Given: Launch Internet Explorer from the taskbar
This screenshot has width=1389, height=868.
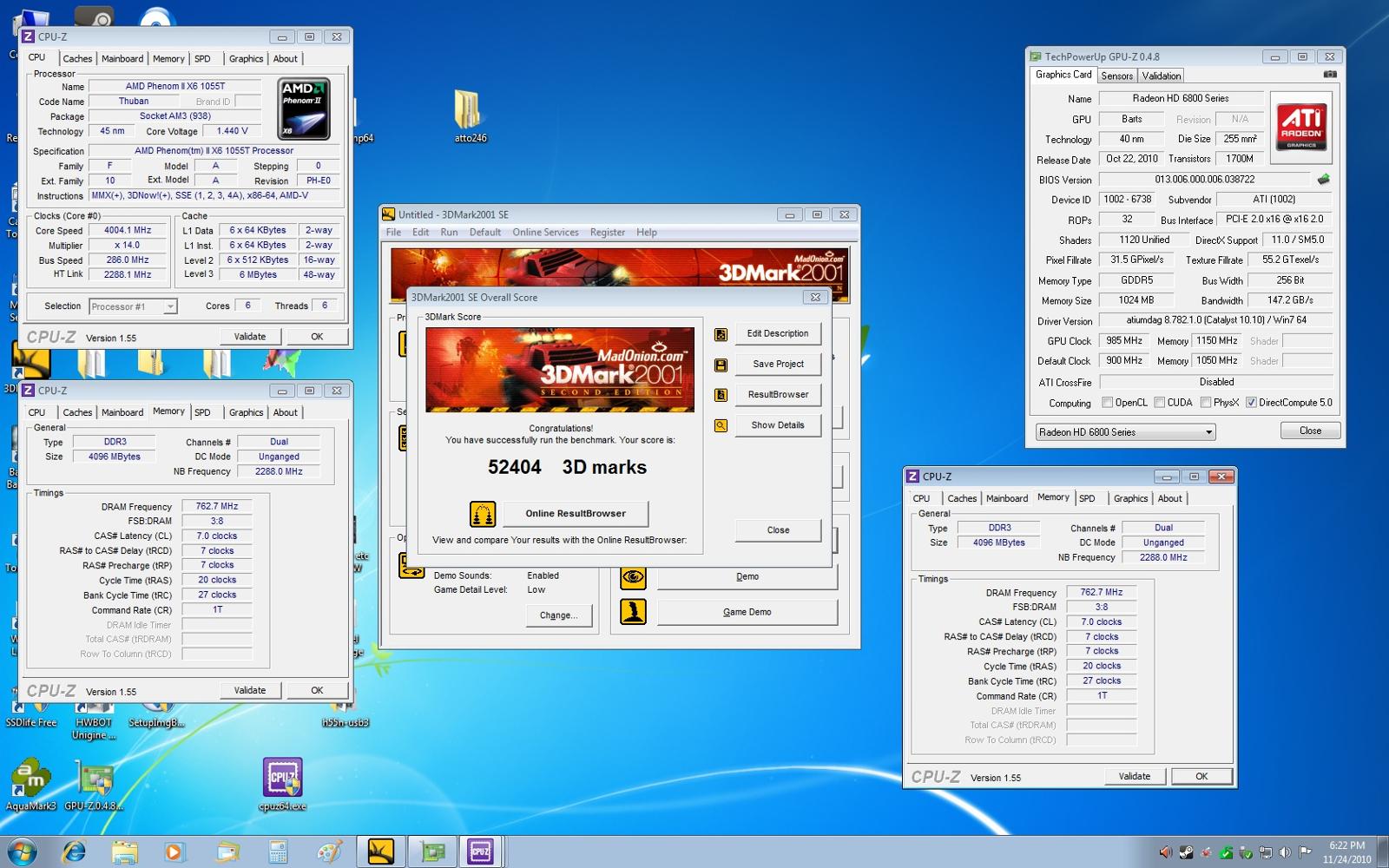Looking at the screenshot, I should [74, 852].
